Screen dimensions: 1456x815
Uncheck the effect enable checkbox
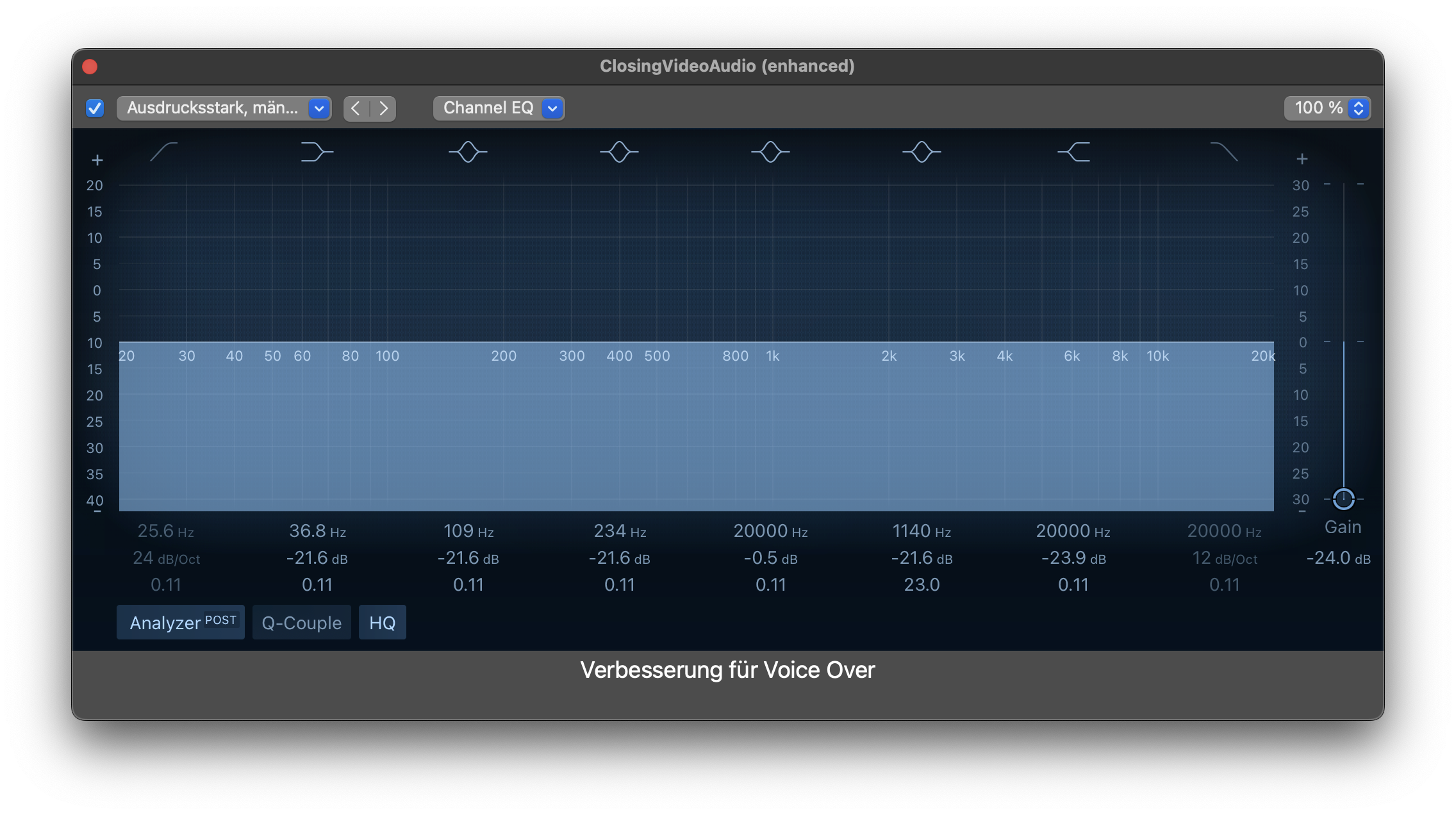pos(95,108)
